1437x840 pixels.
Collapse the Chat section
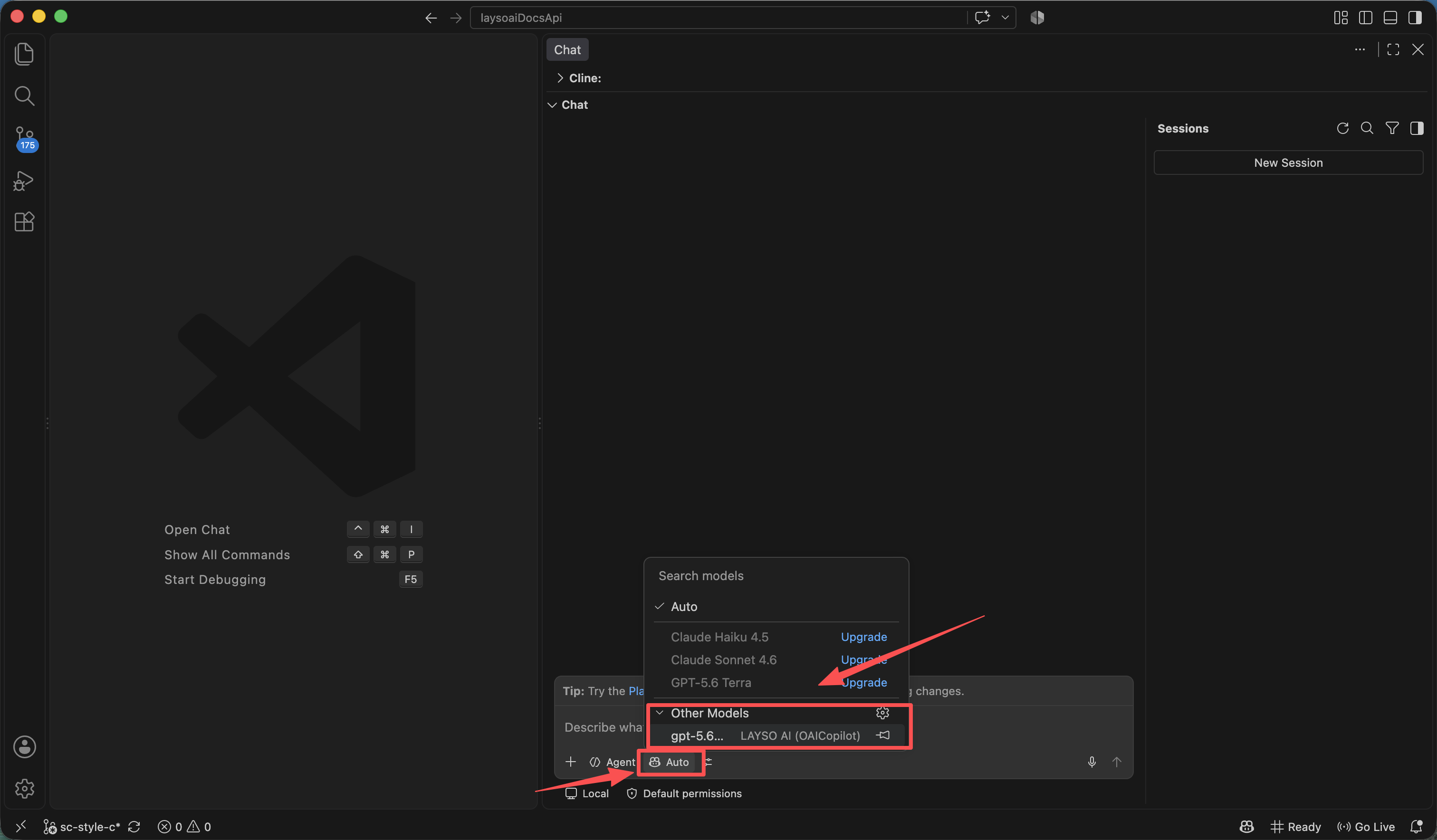[x=567, y=105]
